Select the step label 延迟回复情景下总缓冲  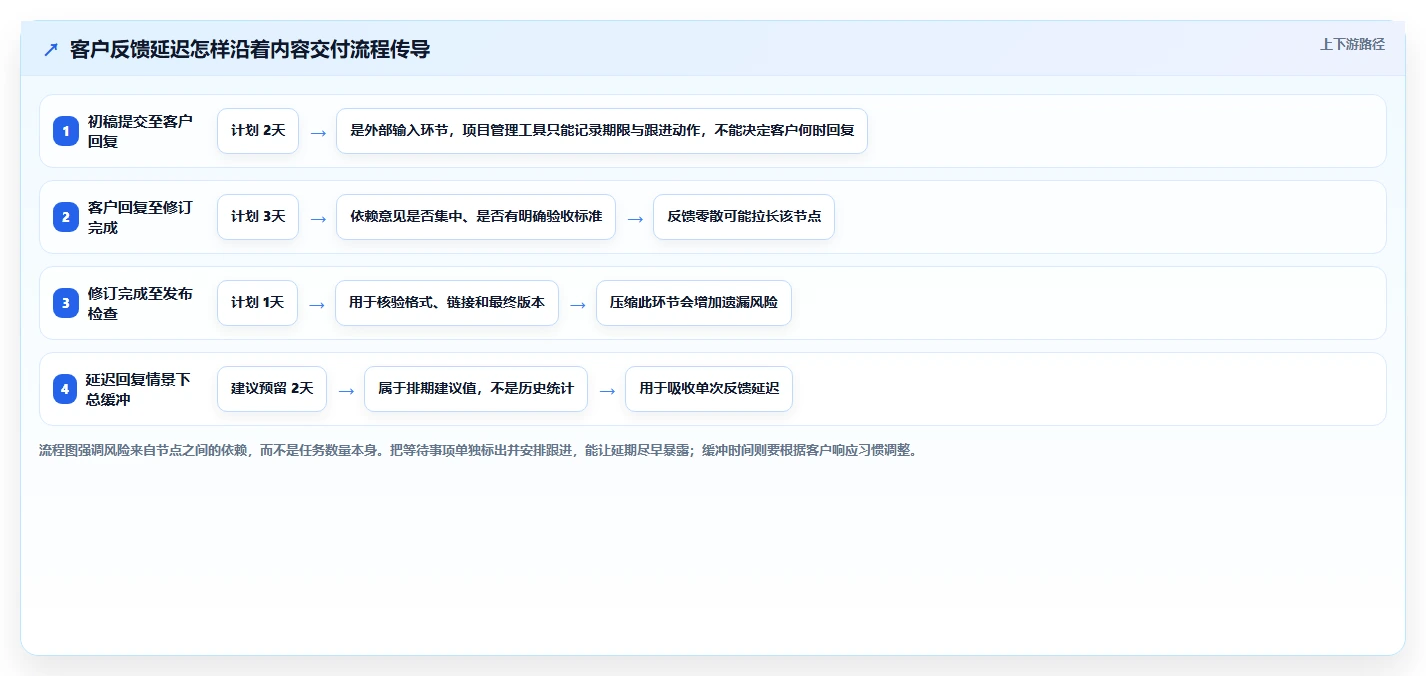(138, 389)
